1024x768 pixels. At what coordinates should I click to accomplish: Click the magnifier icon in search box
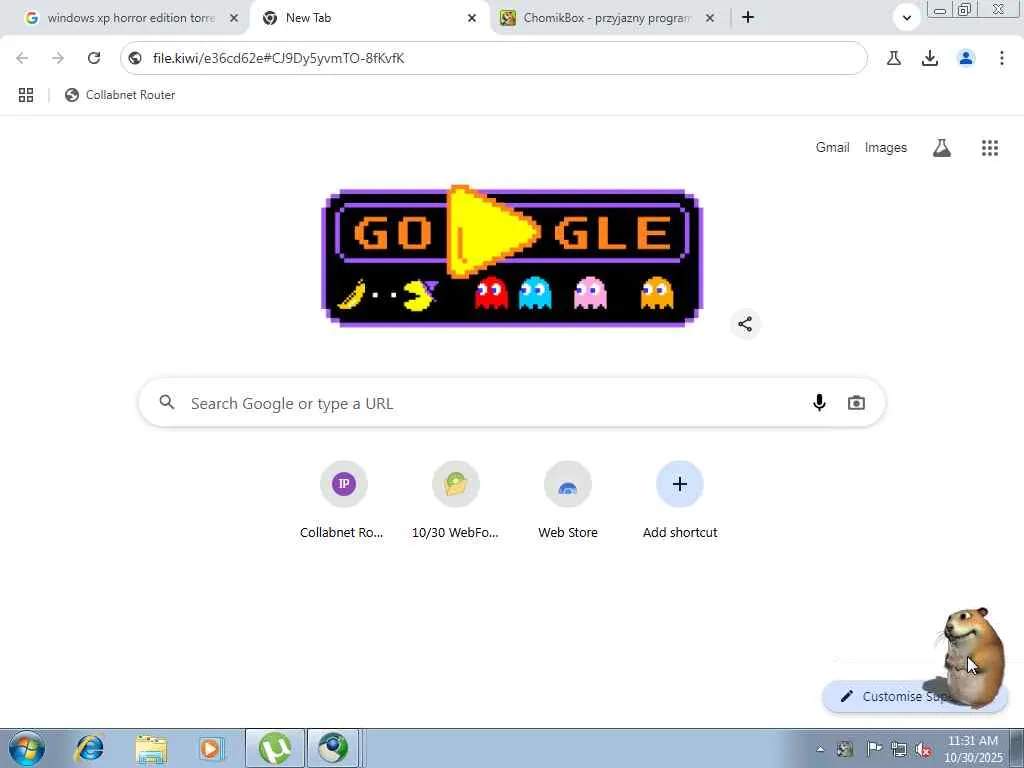[x=167, y=403]
